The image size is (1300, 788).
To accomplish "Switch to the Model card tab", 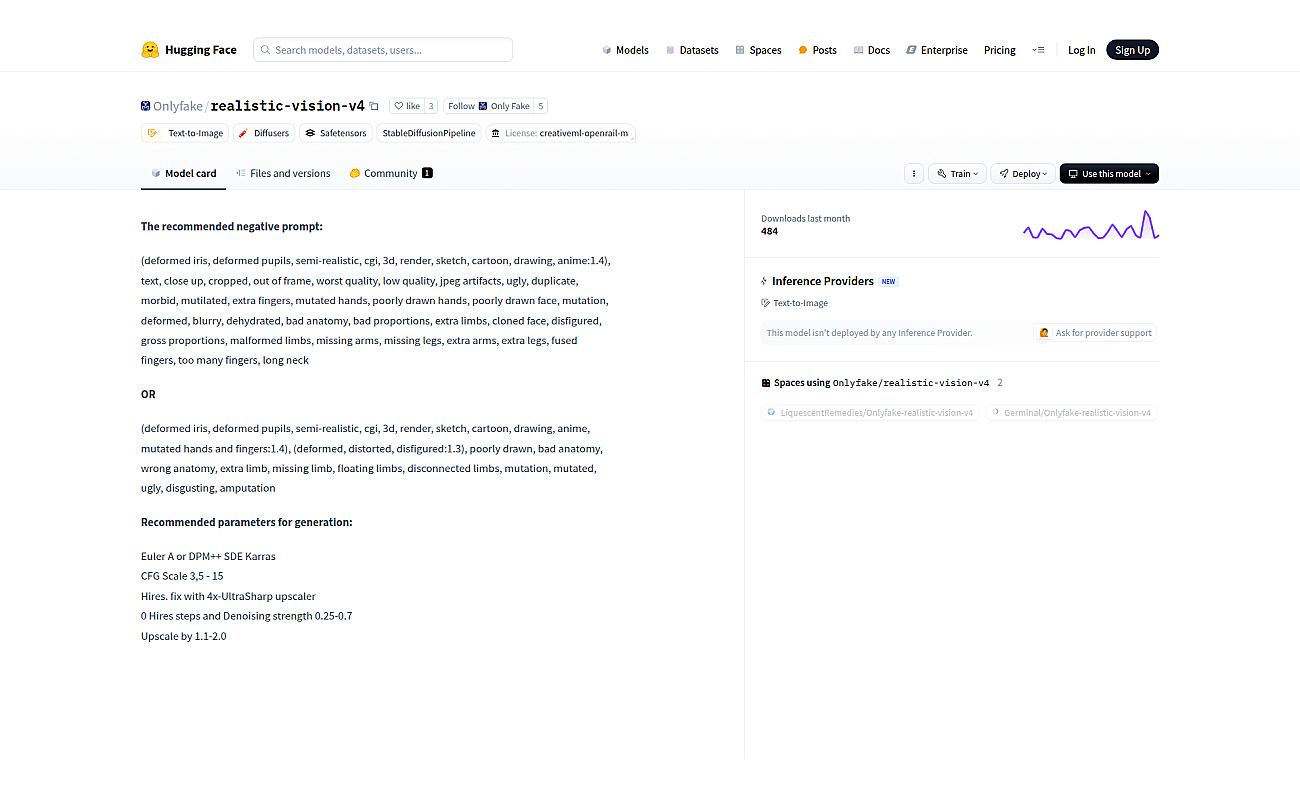I will pos(183,173).
